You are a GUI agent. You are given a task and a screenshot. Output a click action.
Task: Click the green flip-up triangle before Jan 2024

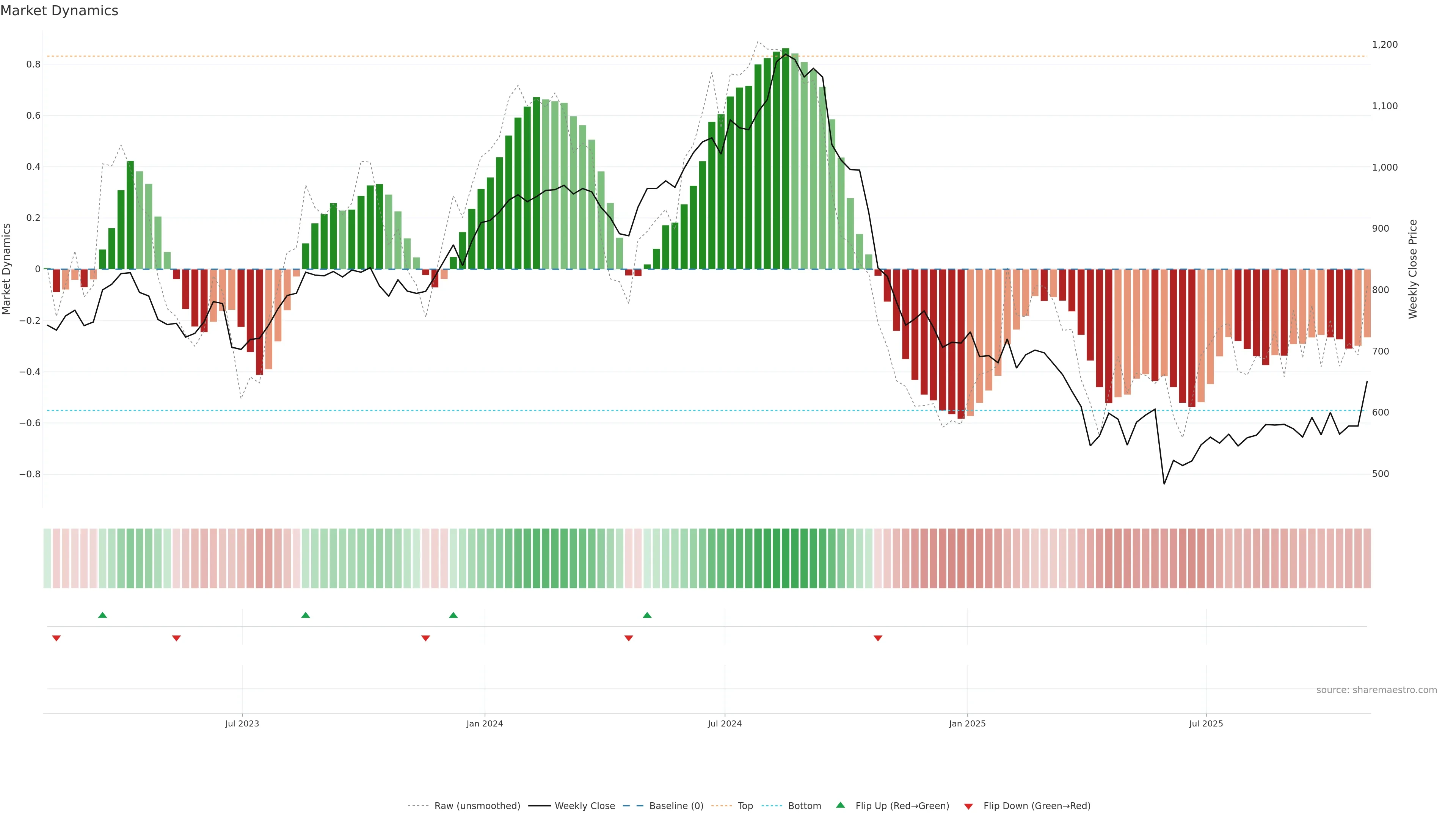(453, 615)
